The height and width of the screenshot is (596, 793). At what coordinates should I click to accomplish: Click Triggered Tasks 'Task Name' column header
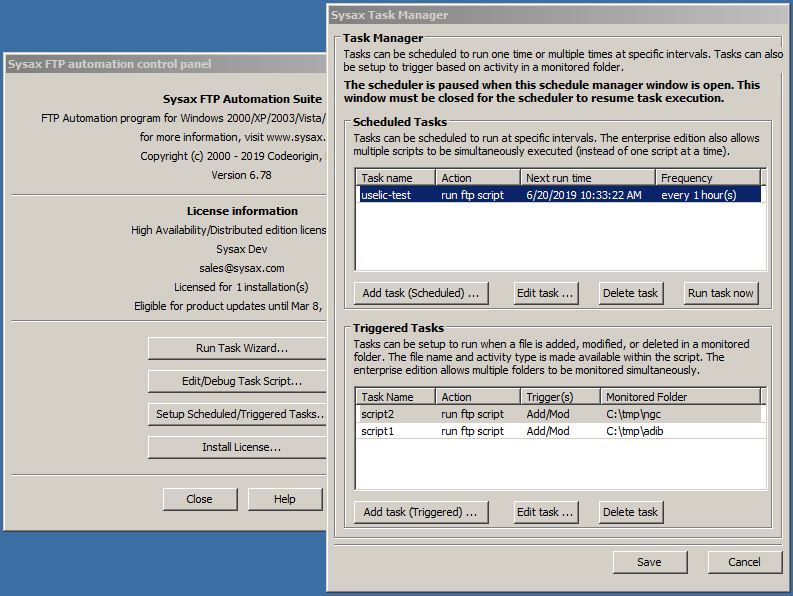(395, 397)
